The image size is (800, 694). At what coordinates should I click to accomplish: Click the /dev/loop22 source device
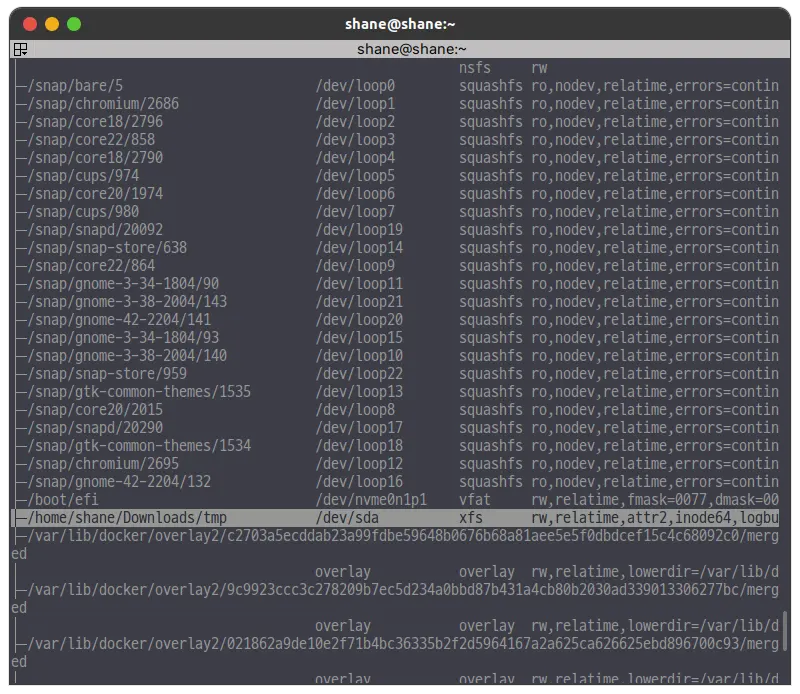tap(359, 374)
